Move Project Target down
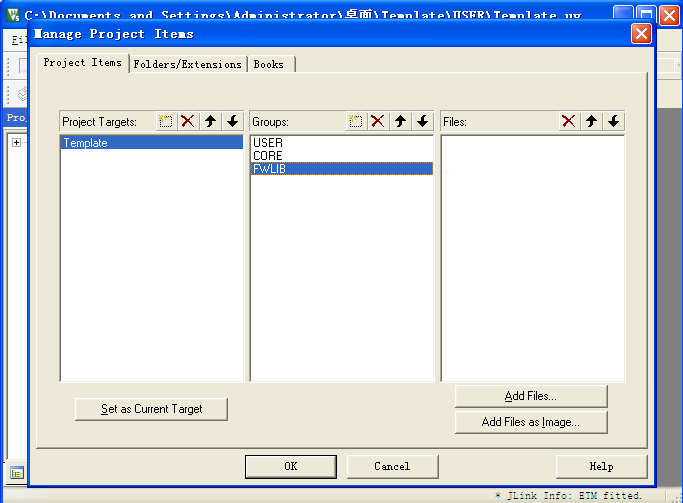 [x=233, y=121]
